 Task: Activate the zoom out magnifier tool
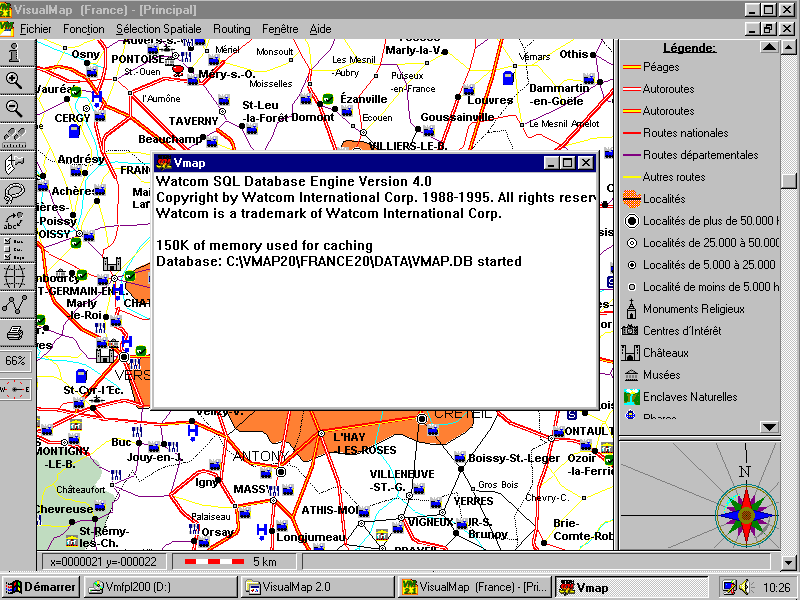tap(15, 108)
